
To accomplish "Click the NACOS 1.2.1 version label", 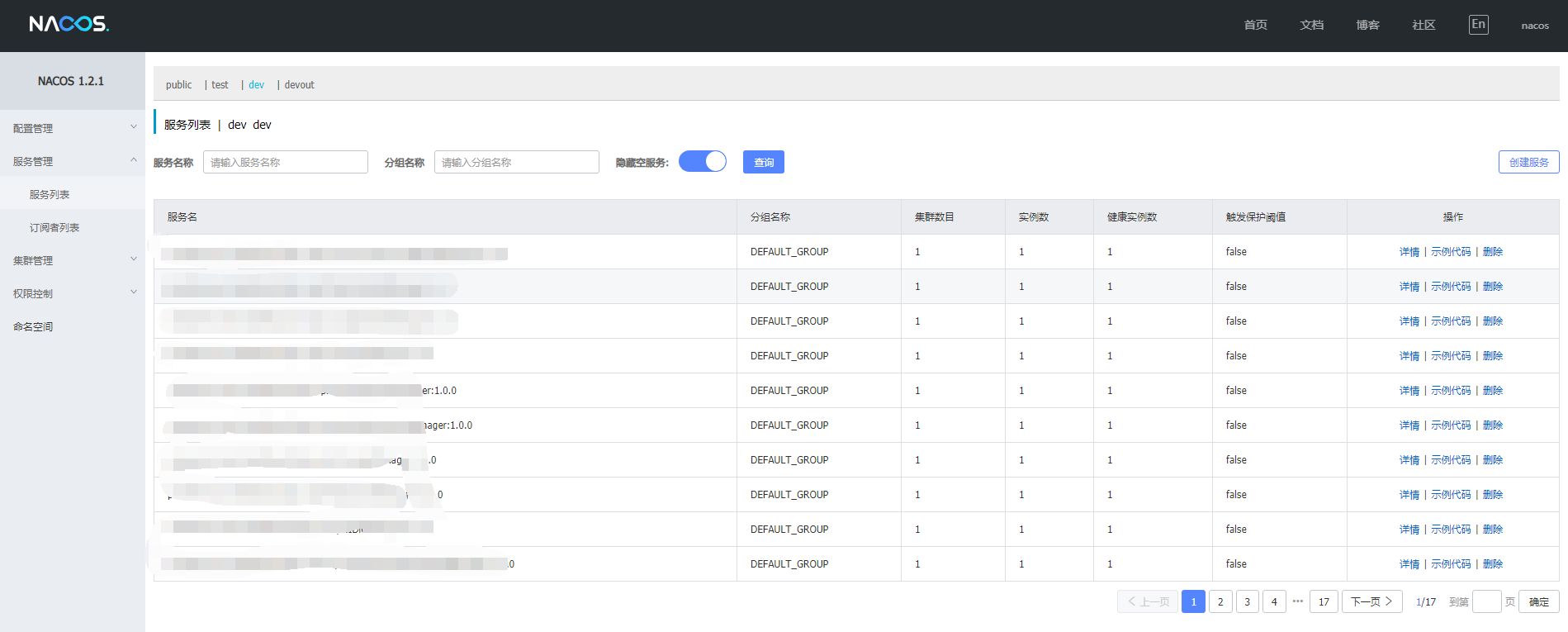I will (71, 81).
